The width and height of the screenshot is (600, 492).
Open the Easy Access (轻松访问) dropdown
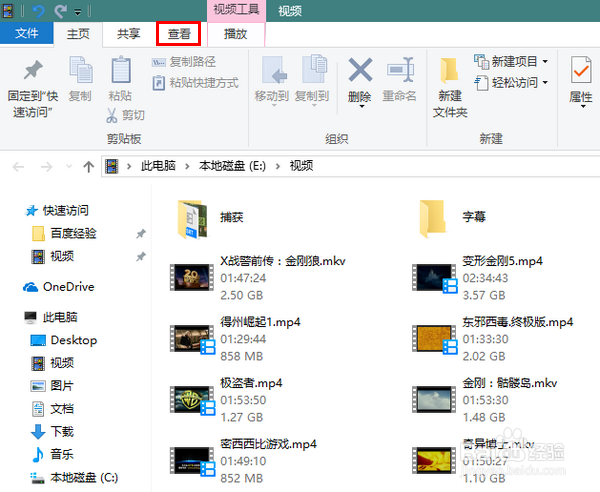point(511,82)
